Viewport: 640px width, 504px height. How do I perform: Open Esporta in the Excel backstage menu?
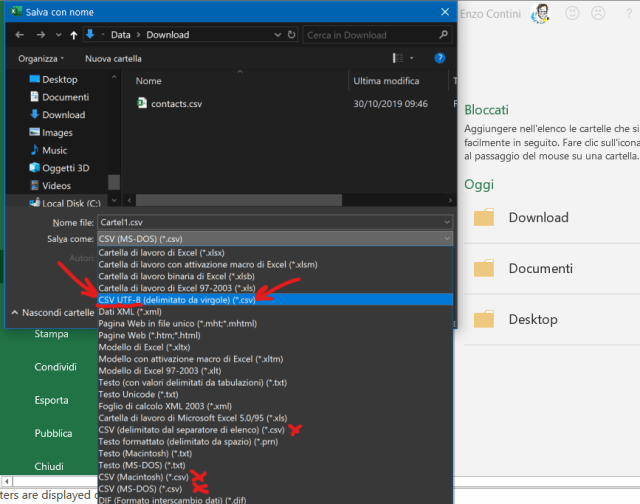pos(52,400)
